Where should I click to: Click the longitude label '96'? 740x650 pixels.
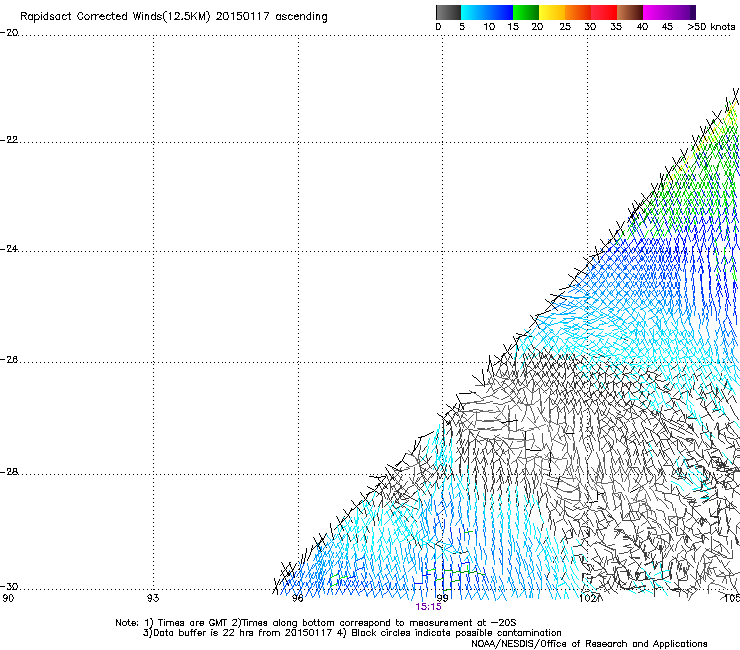tap(298, 598)
